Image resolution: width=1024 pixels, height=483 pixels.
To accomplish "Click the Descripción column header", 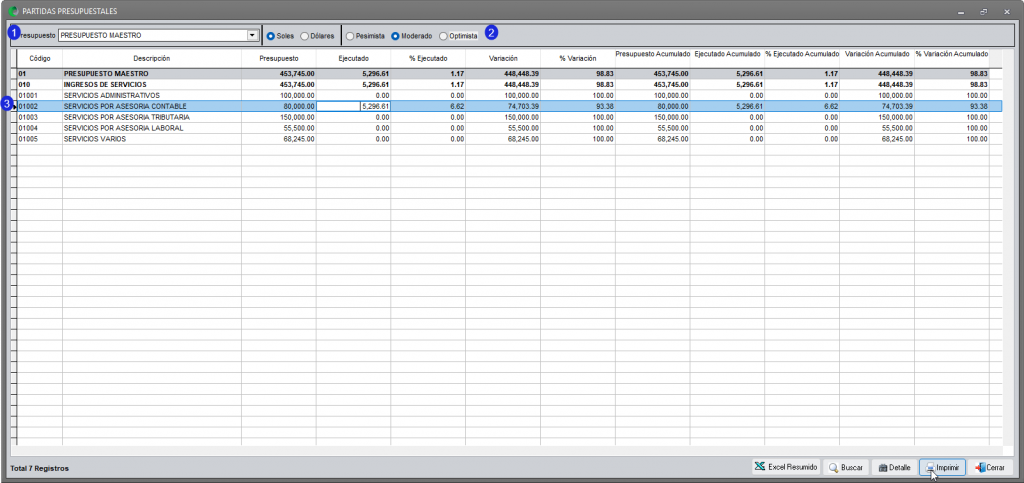I will (x=152, y=58).
